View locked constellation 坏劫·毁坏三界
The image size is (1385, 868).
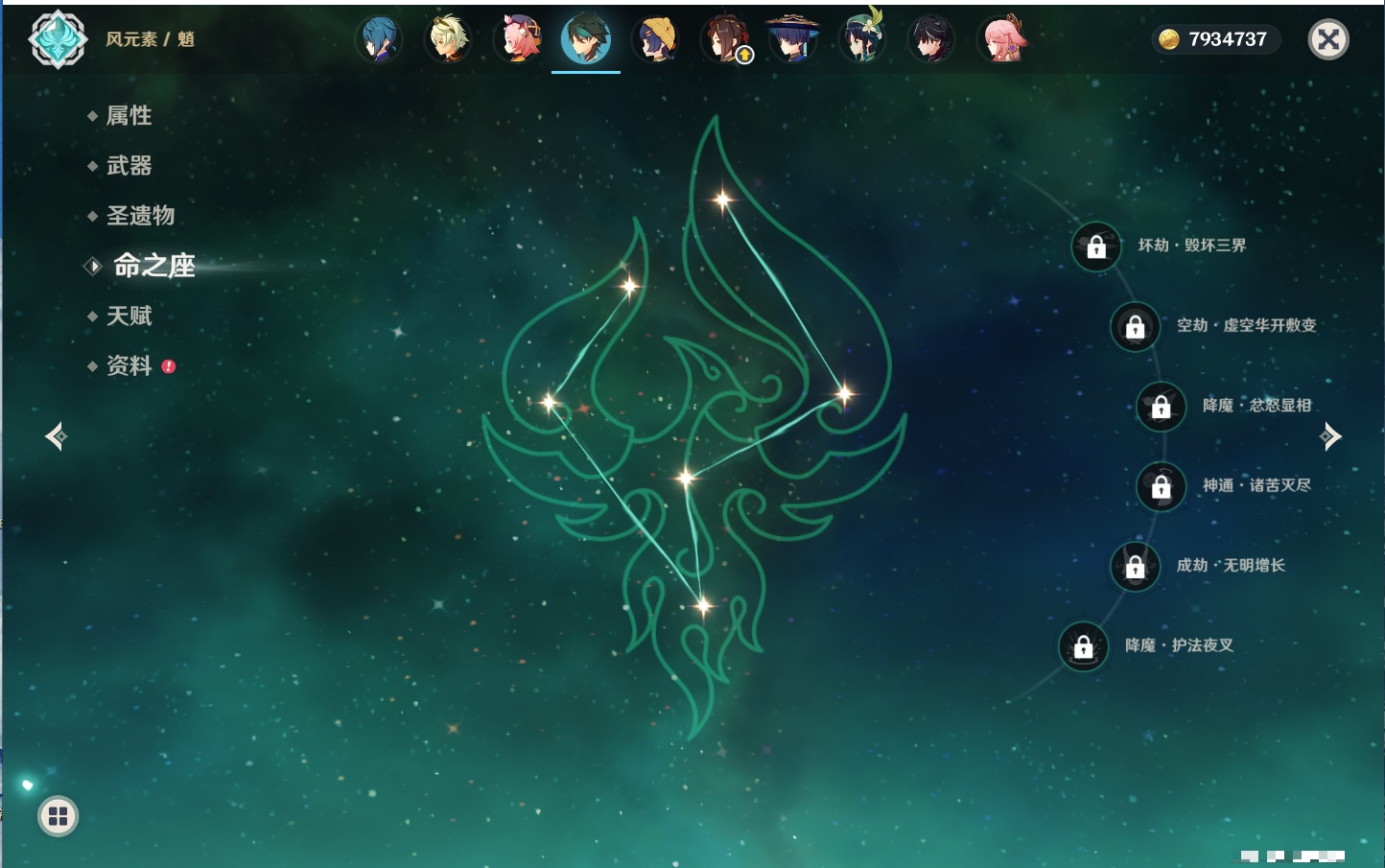(1096, 246)
